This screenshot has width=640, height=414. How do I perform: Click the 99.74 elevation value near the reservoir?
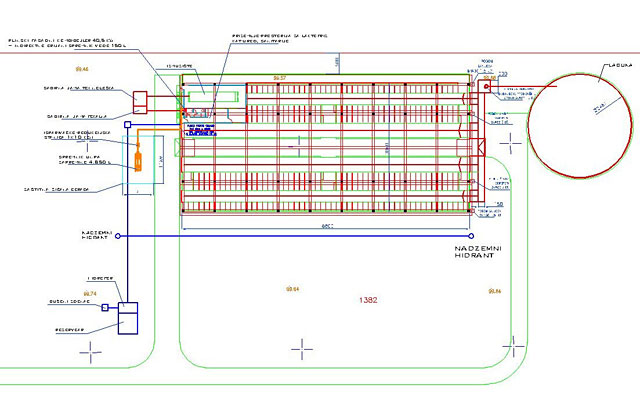pyautogui.click(x=90, y=294)
